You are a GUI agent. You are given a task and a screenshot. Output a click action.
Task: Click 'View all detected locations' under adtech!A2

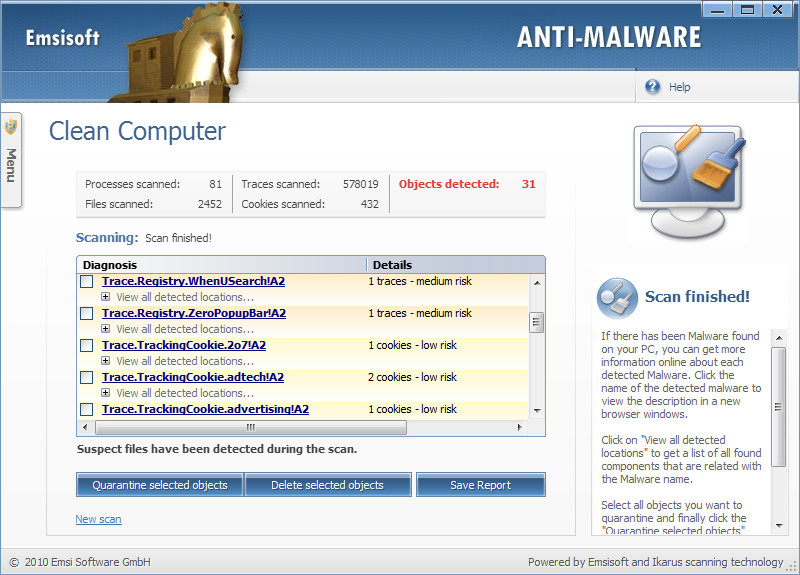pyautogui.click(x=185, y=393)
